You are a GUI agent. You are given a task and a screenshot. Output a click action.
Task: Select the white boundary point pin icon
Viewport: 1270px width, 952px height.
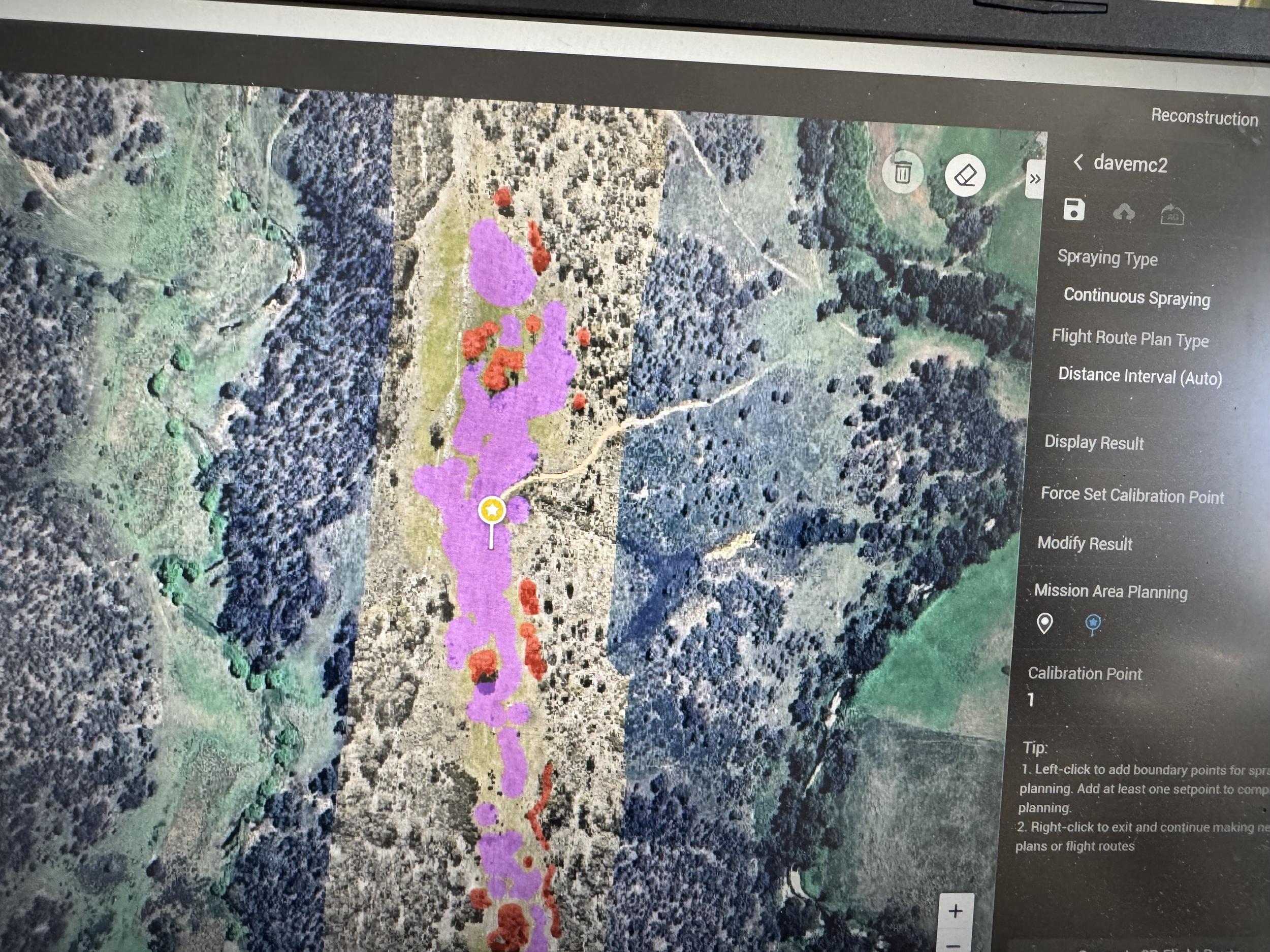point(1045,623)
